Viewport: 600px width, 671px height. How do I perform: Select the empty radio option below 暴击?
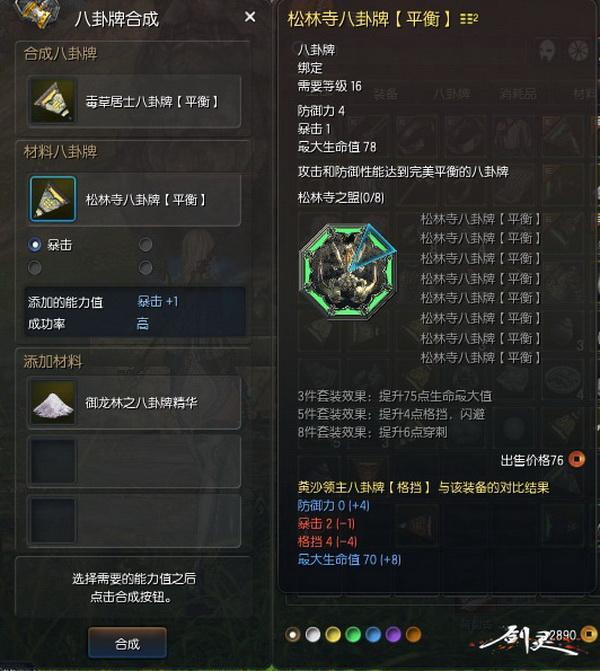click(35, 268)
